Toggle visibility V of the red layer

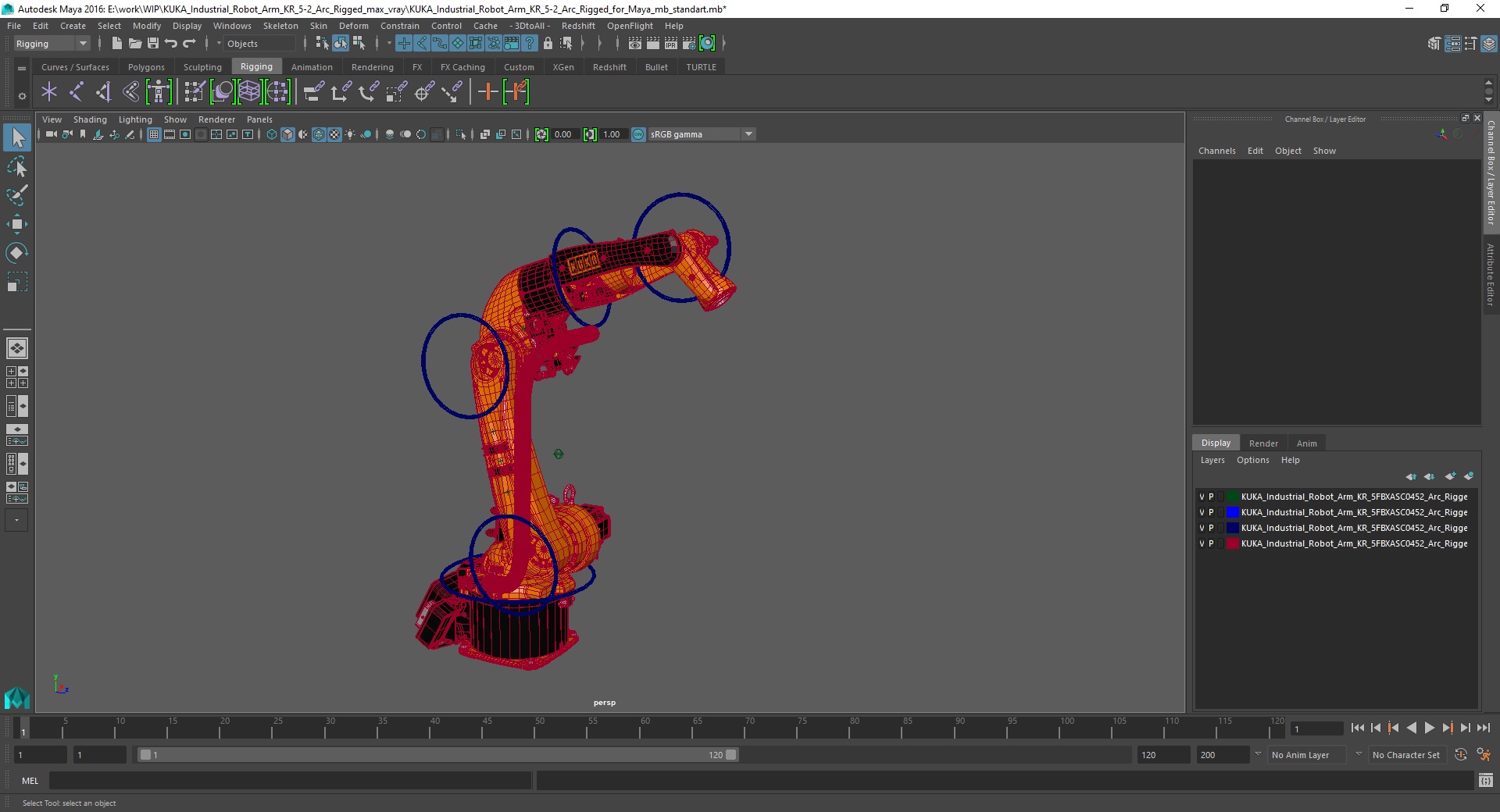[x=1202, y=543]
